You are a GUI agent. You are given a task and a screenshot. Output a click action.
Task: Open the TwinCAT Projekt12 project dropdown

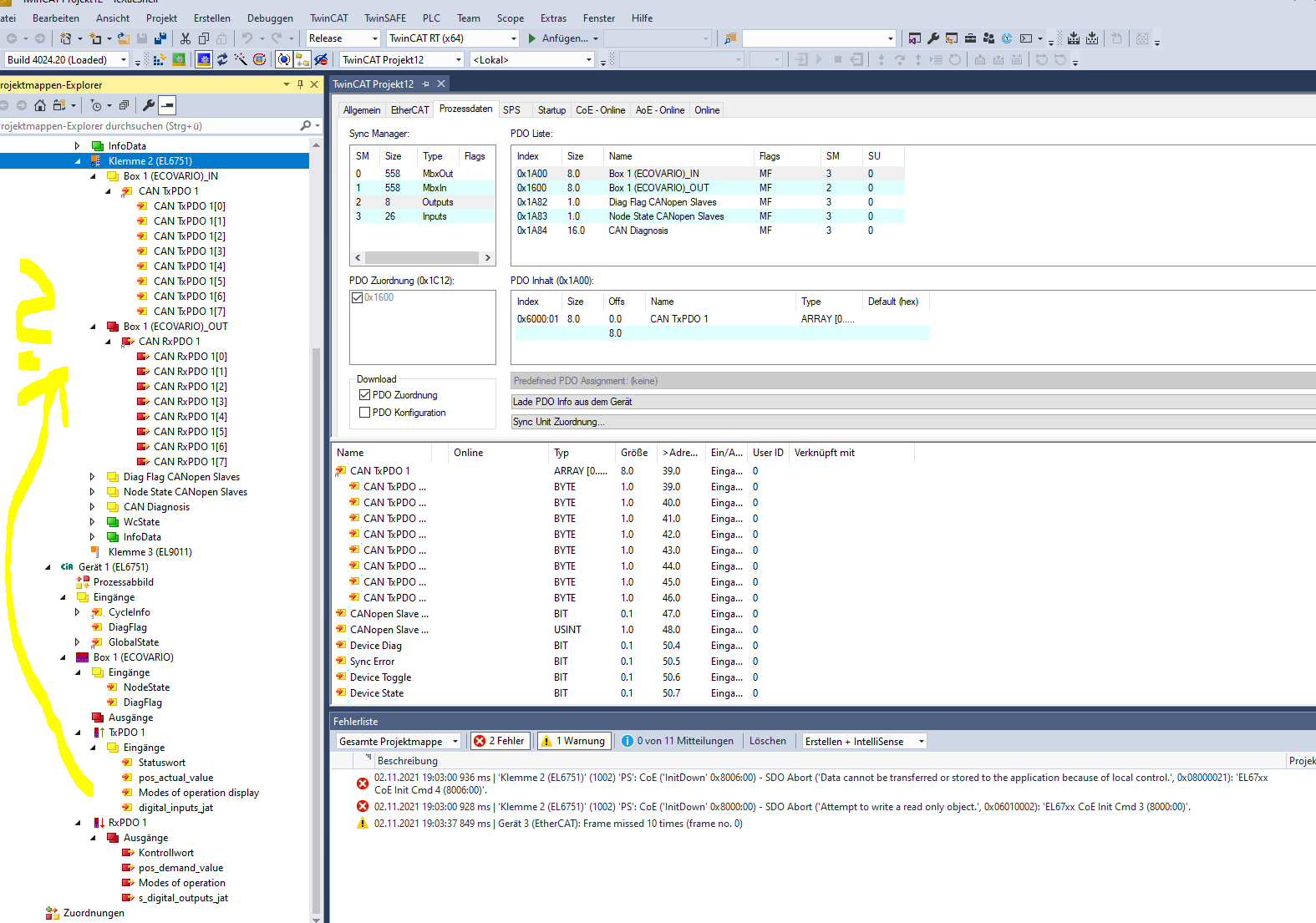point(458,60)
